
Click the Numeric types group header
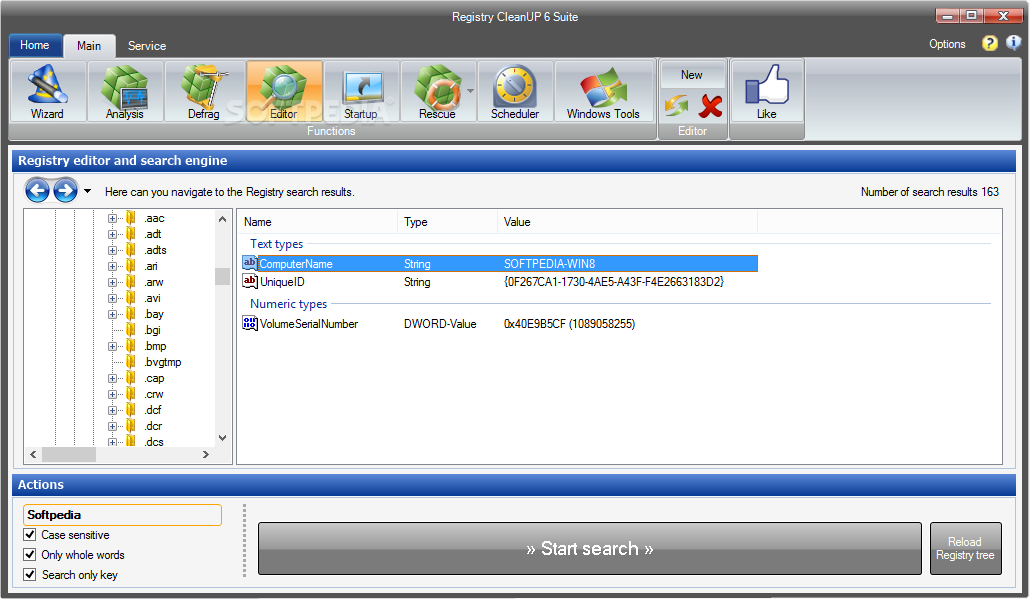(x=288, y=303)
